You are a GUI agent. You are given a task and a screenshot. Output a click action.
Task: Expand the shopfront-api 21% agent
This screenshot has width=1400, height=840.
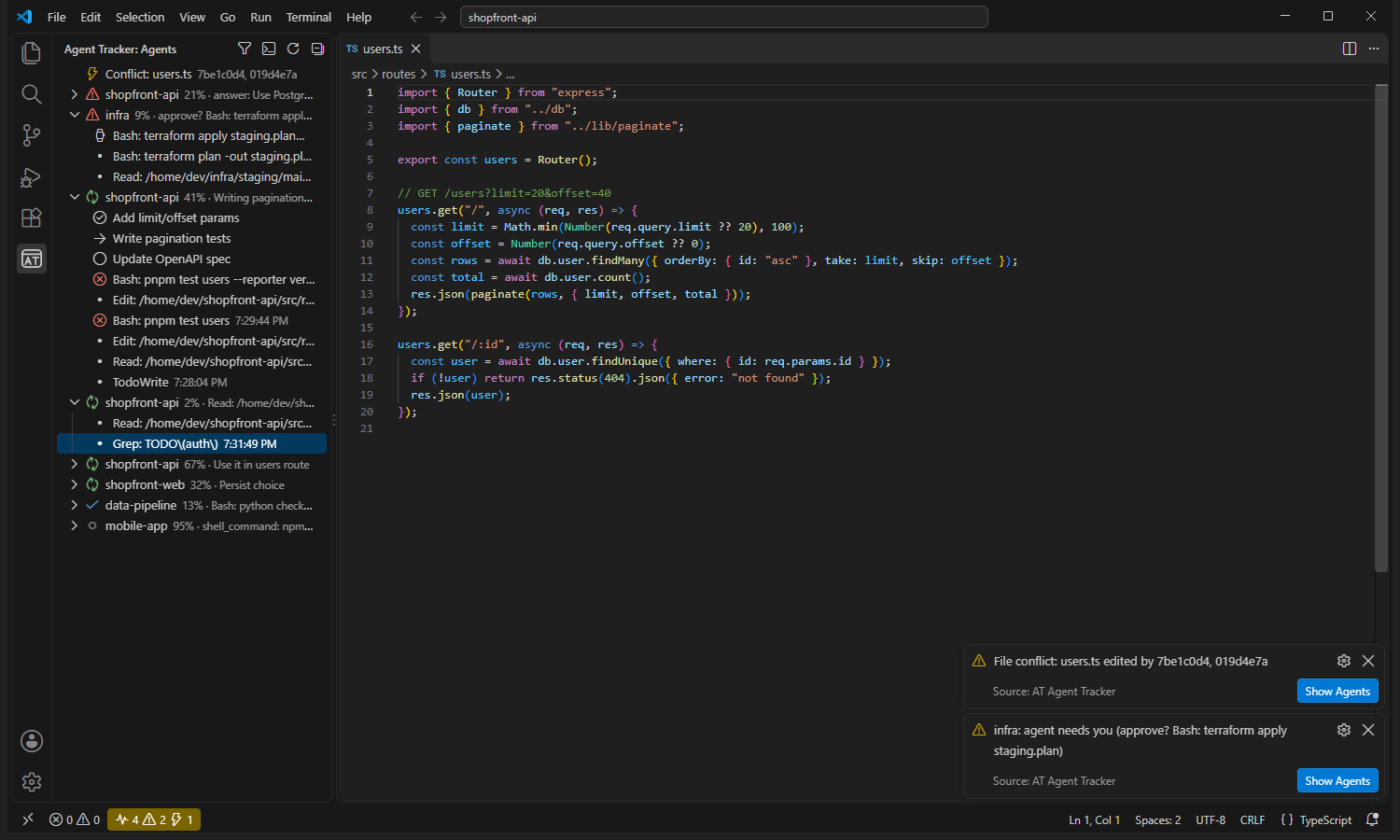pos(75,94)
